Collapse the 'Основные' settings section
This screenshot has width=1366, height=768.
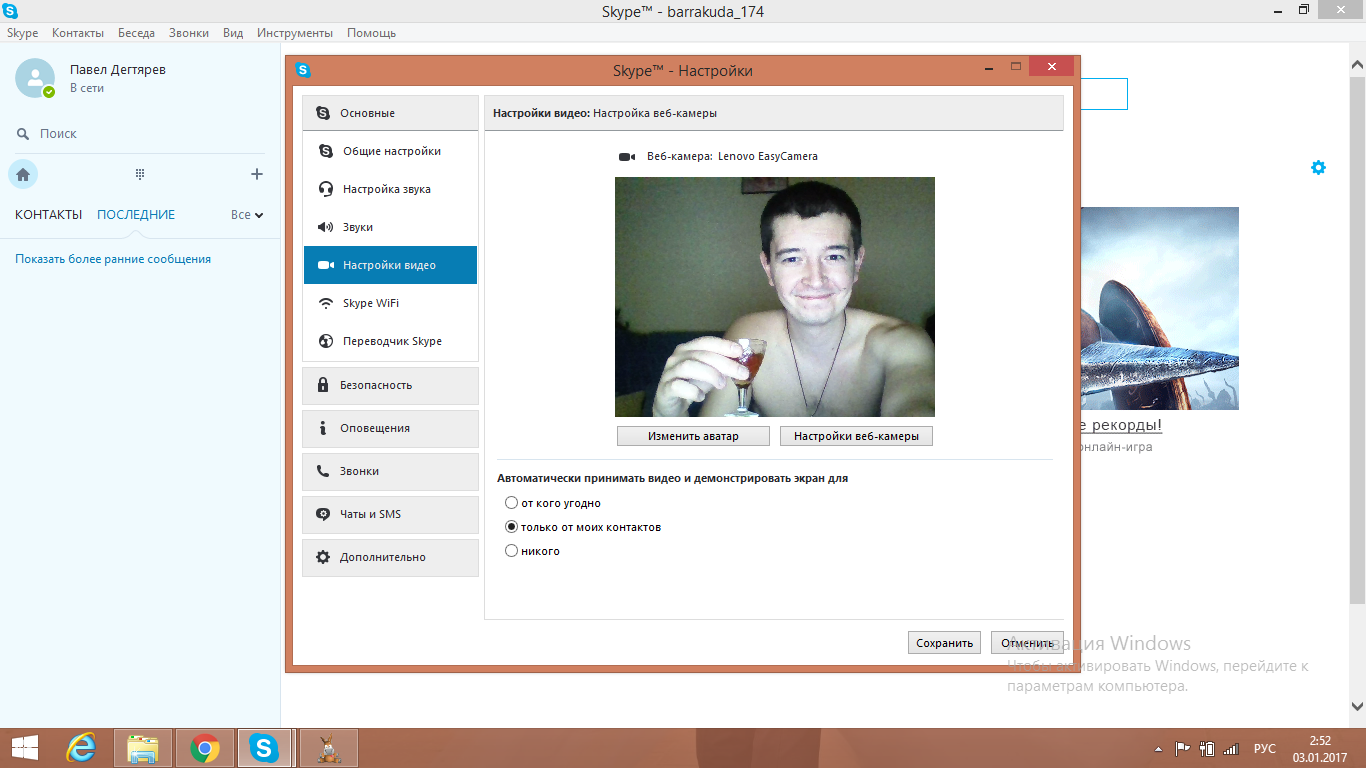391,113
